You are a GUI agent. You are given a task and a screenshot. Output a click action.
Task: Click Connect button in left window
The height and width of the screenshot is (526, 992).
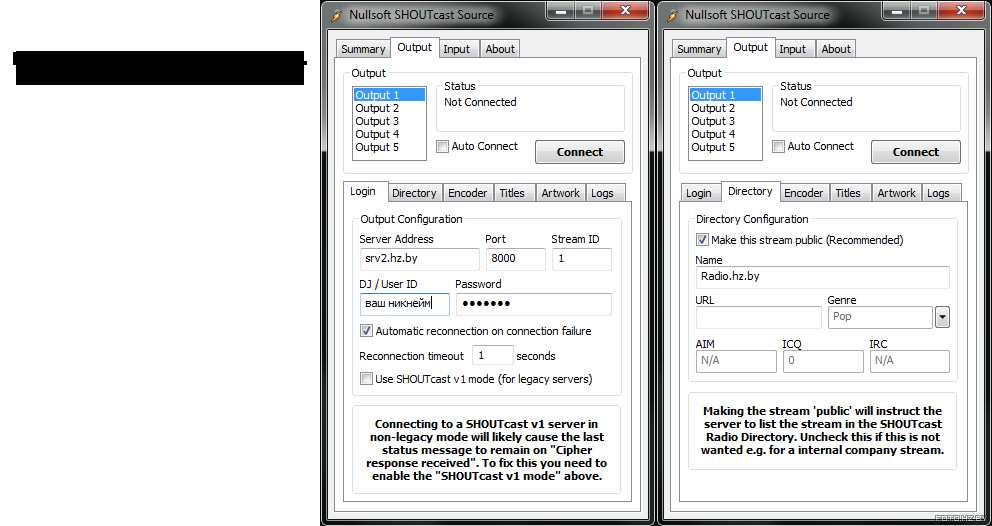(x=580, y=152)
